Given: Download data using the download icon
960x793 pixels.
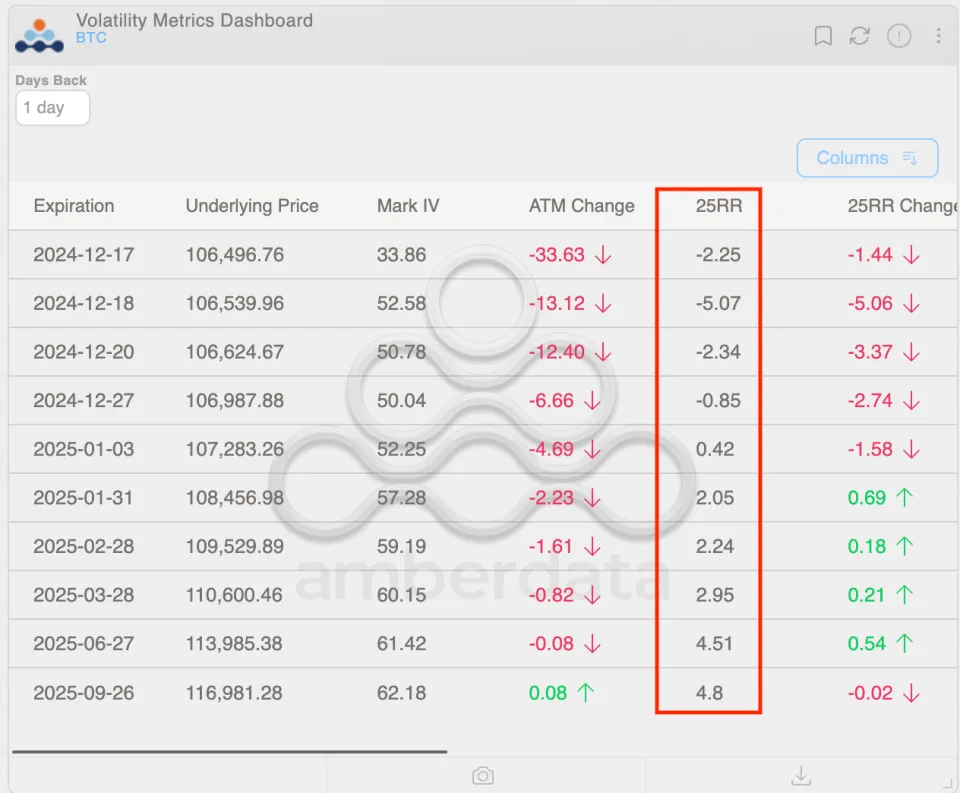Looking at the screenshot, I should [x=800, y=776].
